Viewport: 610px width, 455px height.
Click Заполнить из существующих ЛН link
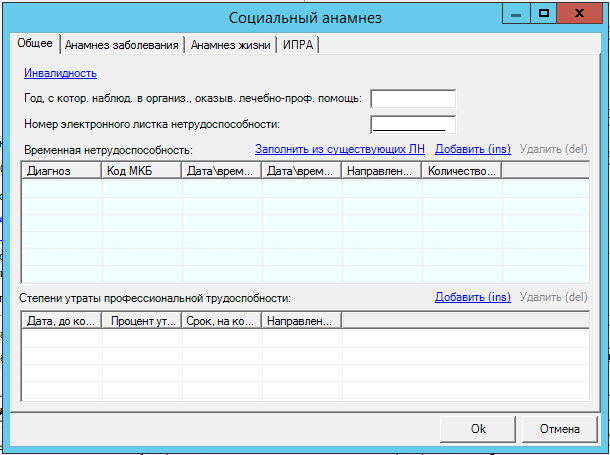(340, 149)
